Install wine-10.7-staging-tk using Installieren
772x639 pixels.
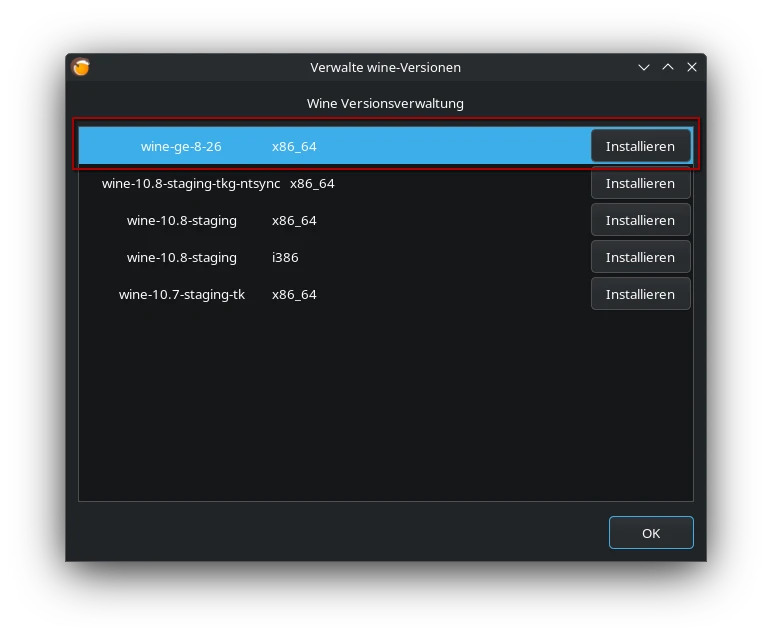640,294
